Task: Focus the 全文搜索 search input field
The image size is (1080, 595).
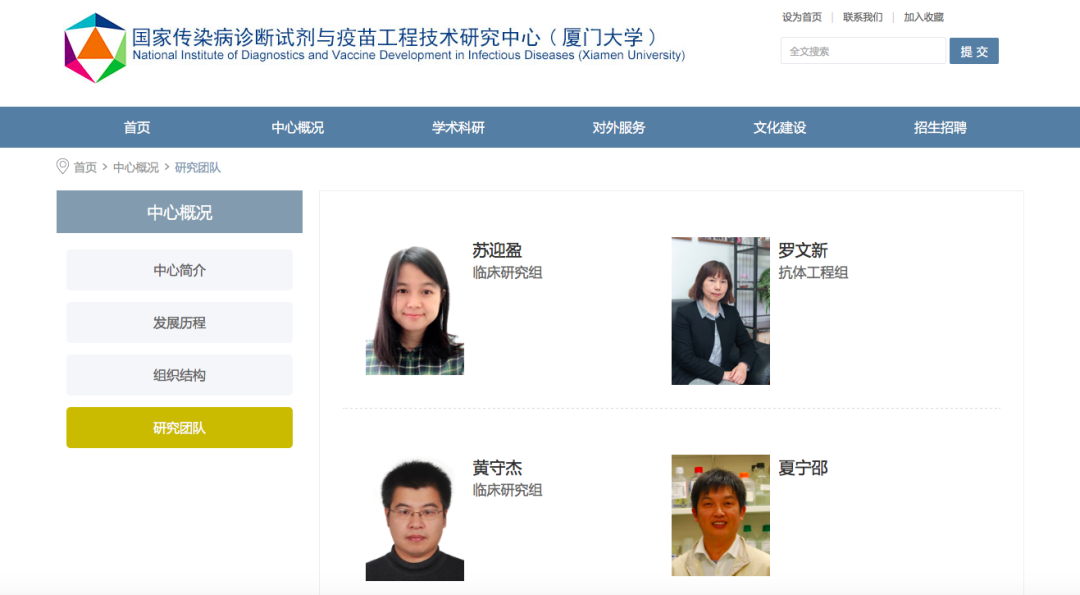Action: click(863, 51)
